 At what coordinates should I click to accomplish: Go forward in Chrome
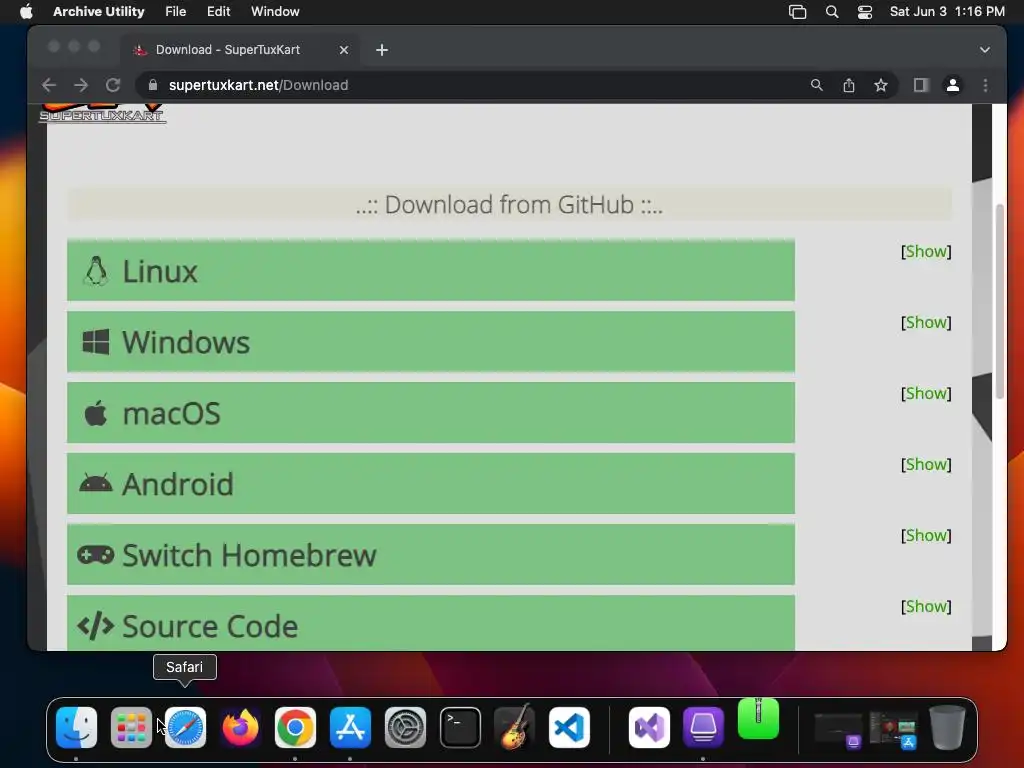coord(81,85)
